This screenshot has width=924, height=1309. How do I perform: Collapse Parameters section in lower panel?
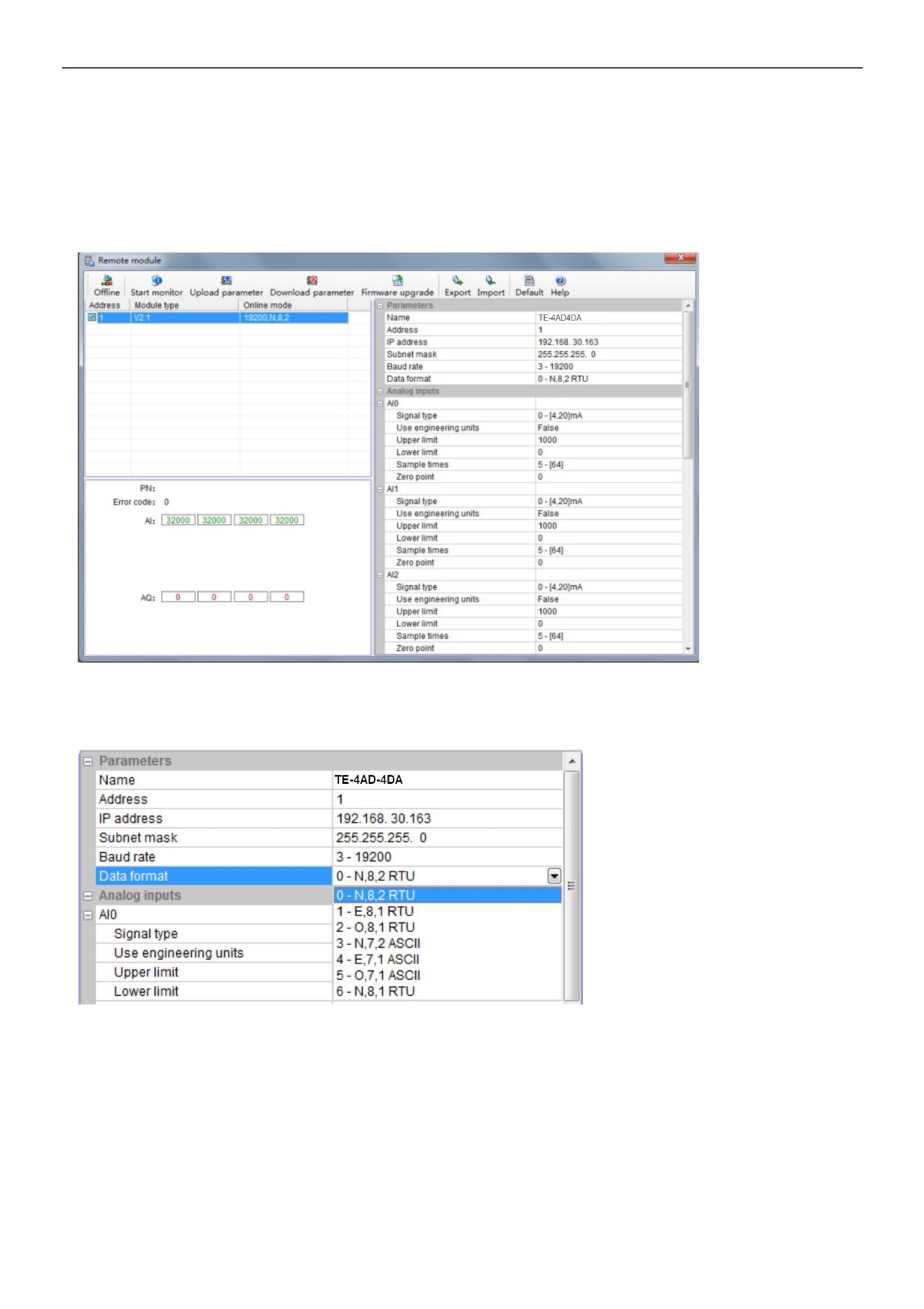click(88, 761)
